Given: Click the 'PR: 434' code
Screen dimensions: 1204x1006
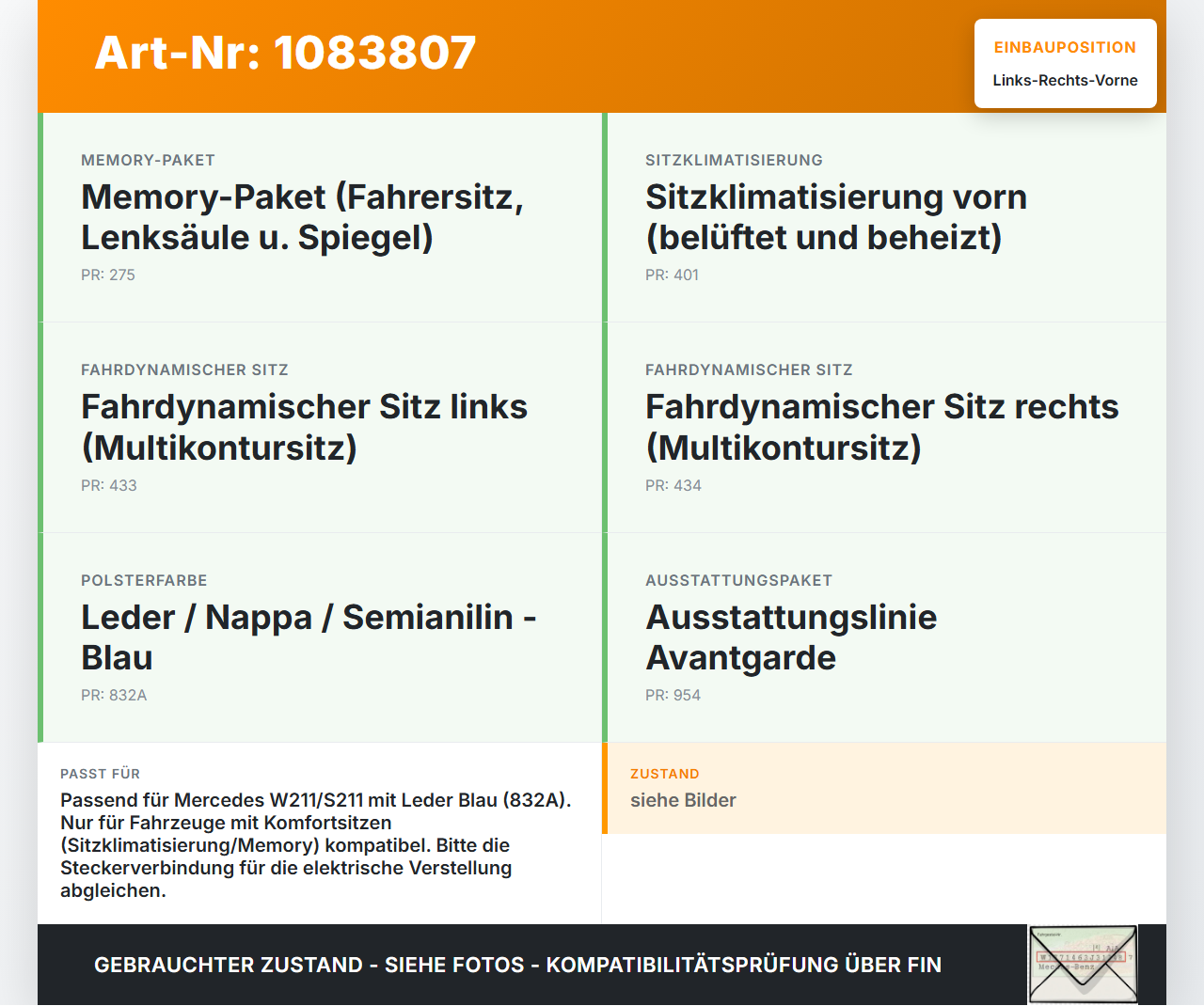Looking at the screenshot, I should click(x=673, y=486).
